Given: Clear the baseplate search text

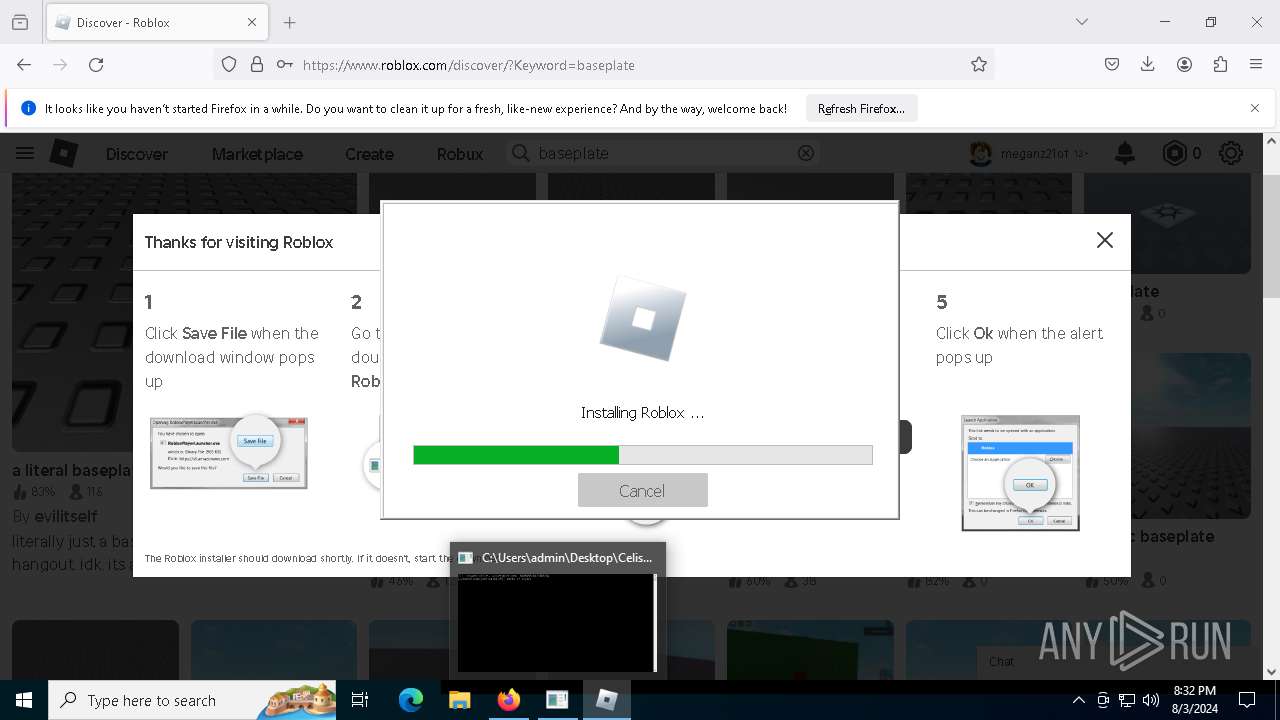Looking at the screenshot, I should (806, 153).
